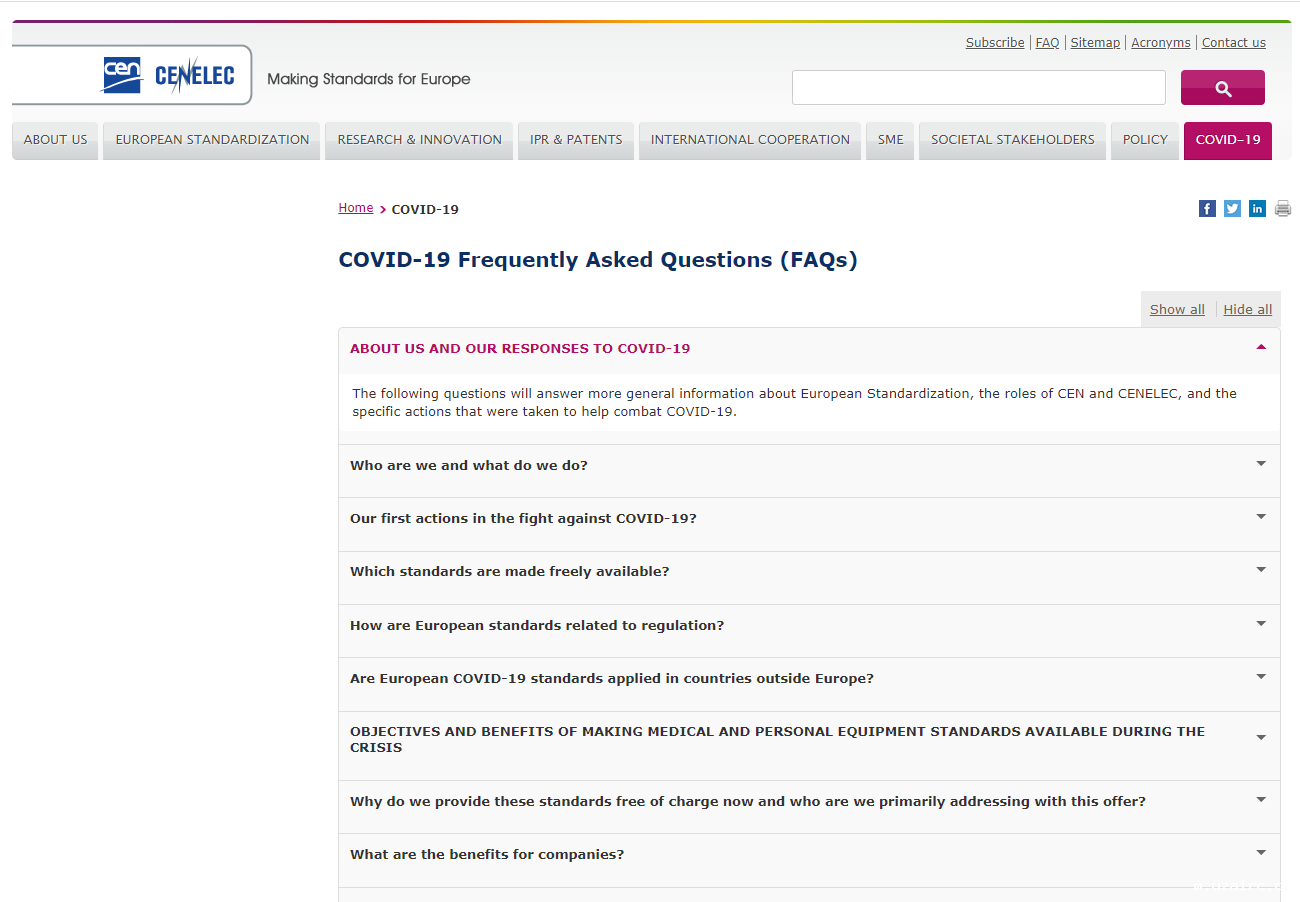Open the Subscribe link in the header

coord(994,42)
